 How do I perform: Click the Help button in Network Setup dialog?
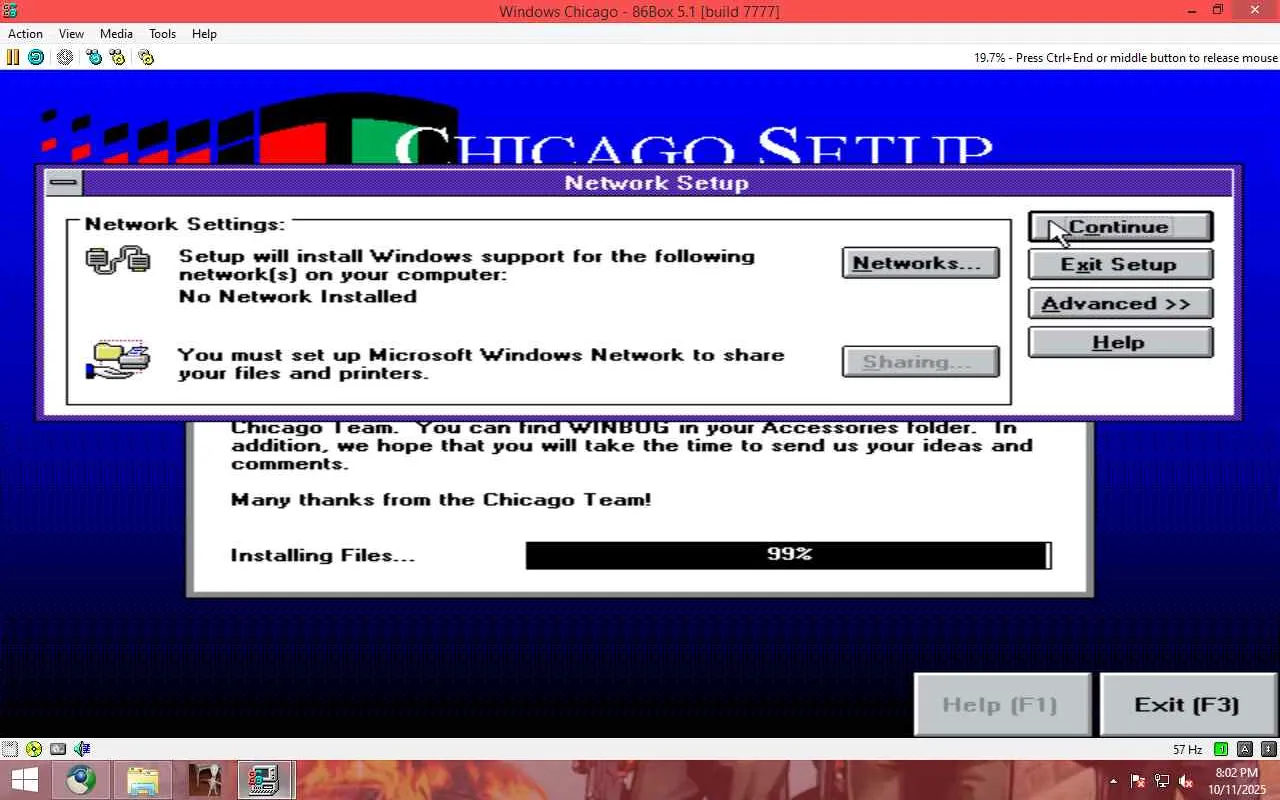point(1120,343)
